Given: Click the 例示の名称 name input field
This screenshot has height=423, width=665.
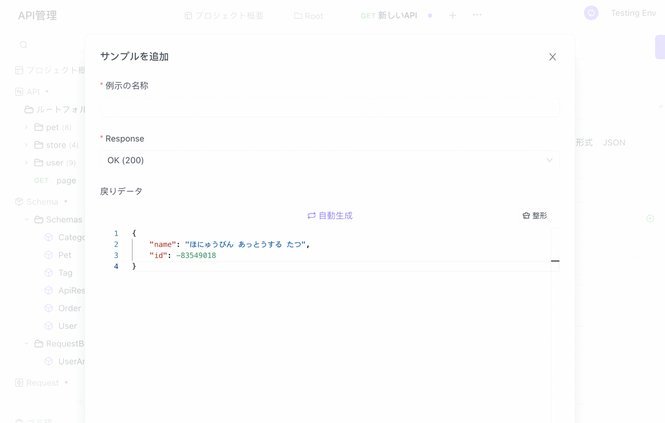Looking at the screenshot, I should click(x=330, y=108).
